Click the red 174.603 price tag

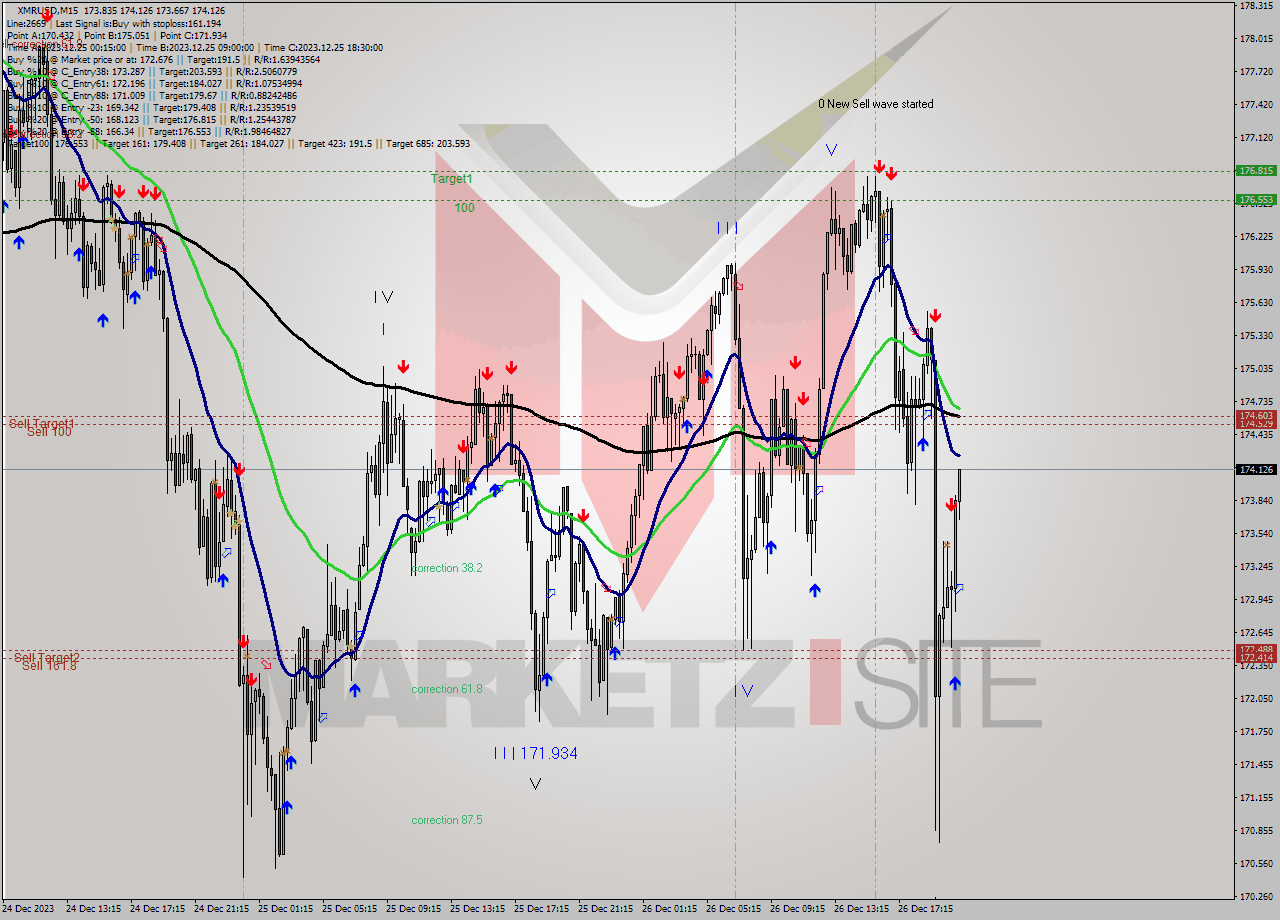(x=1256, y=415)
